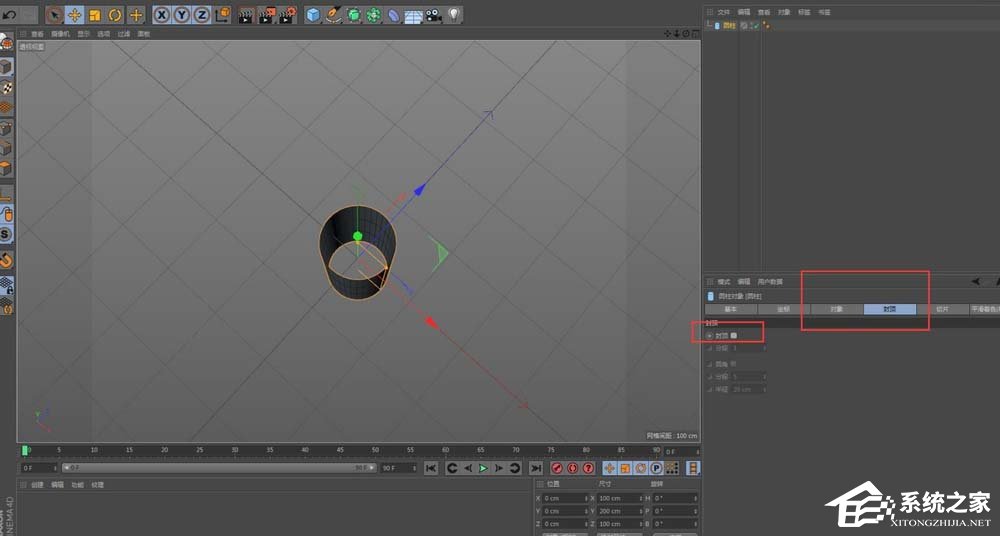Click the Undo arrow icon
The width and height of the screenshot is (1000, 536).
click(x=10, y=15)
